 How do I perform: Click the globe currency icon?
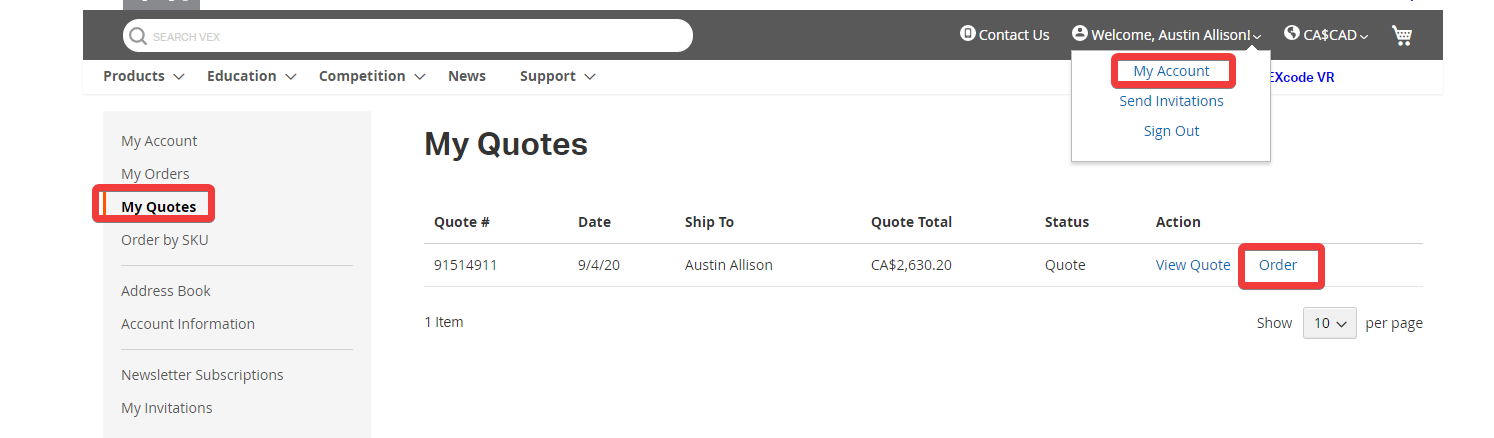pos(1291,34)
